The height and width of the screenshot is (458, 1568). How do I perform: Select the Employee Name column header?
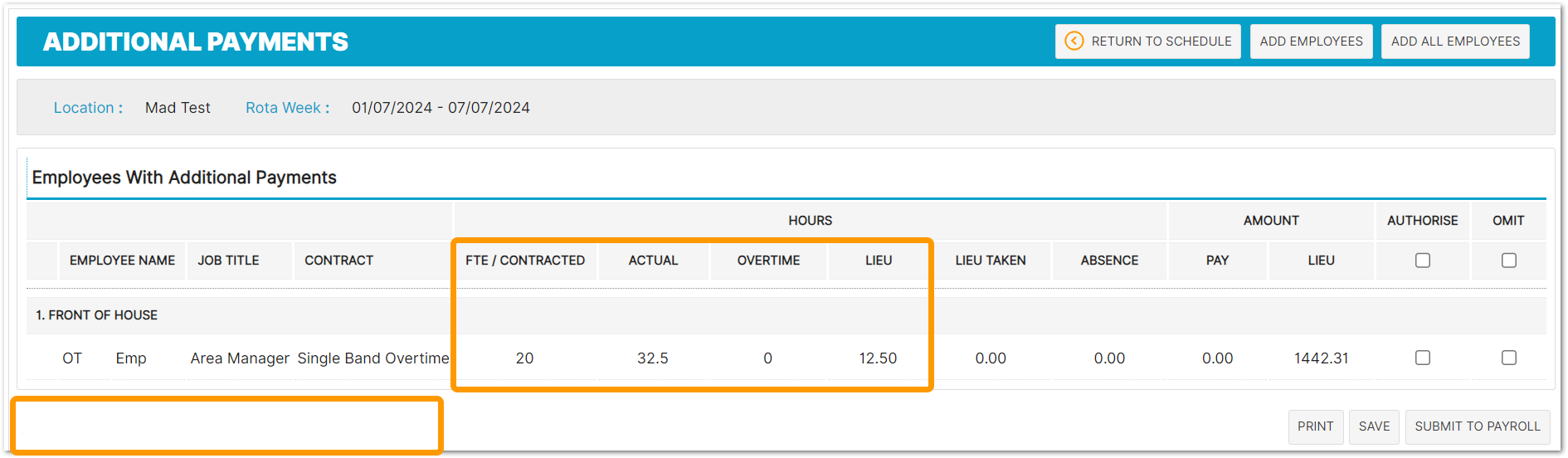(x=122, y=261)
